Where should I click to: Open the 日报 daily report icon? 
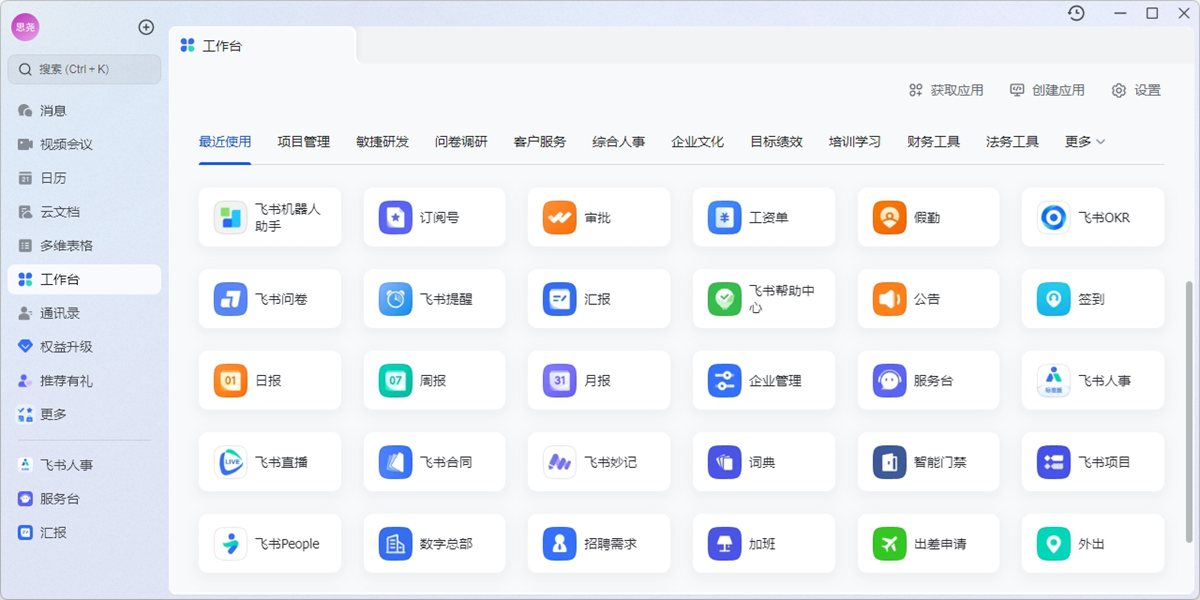click(x=231, y=380)
